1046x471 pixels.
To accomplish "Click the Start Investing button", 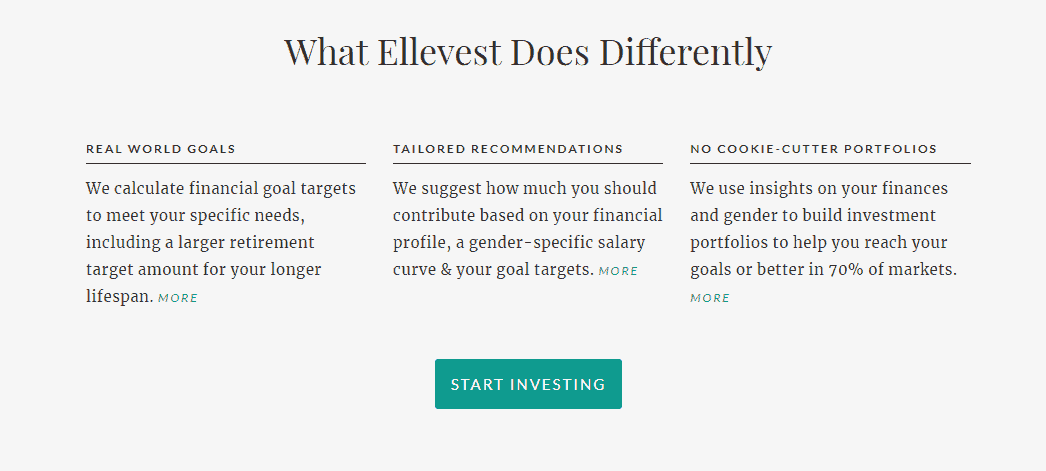I will pos(528,384).
